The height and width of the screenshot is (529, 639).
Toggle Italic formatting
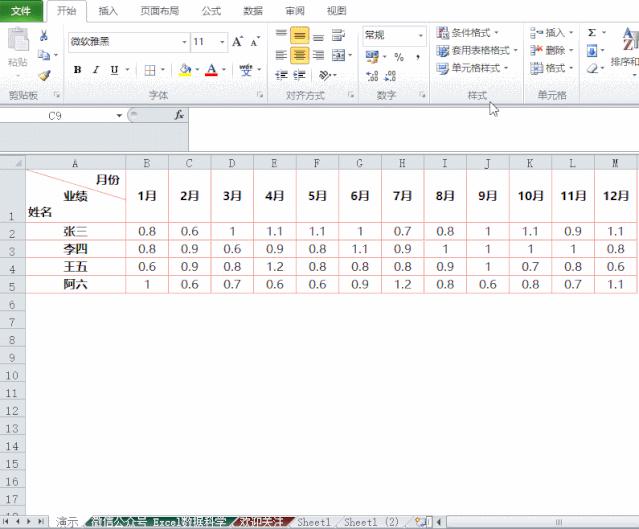(96, 70)
